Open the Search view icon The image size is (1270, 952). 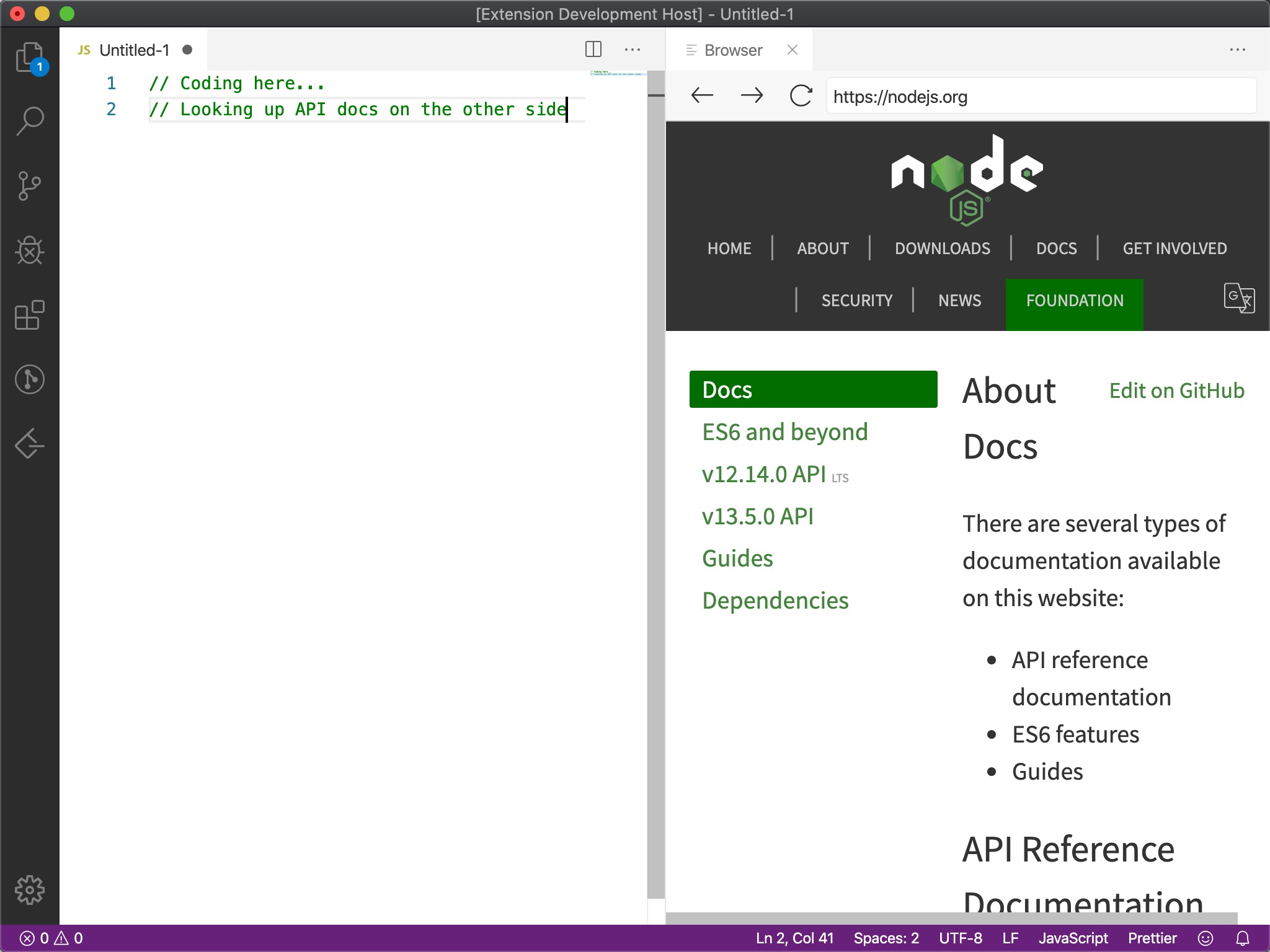tap(29, 121)
